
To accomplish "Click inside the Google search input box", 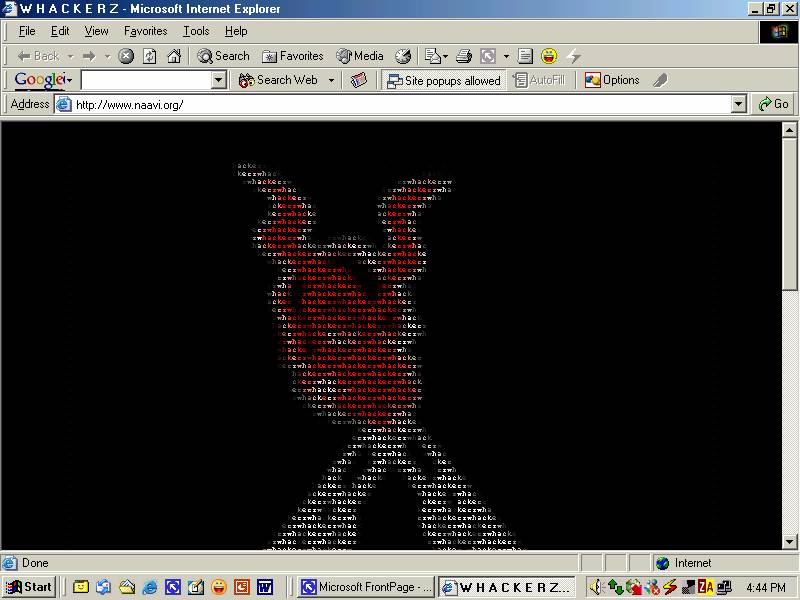I will point(146,80).
